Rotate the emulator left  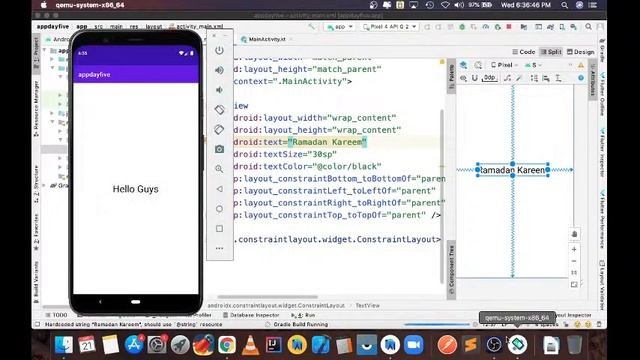click(219, 109)
